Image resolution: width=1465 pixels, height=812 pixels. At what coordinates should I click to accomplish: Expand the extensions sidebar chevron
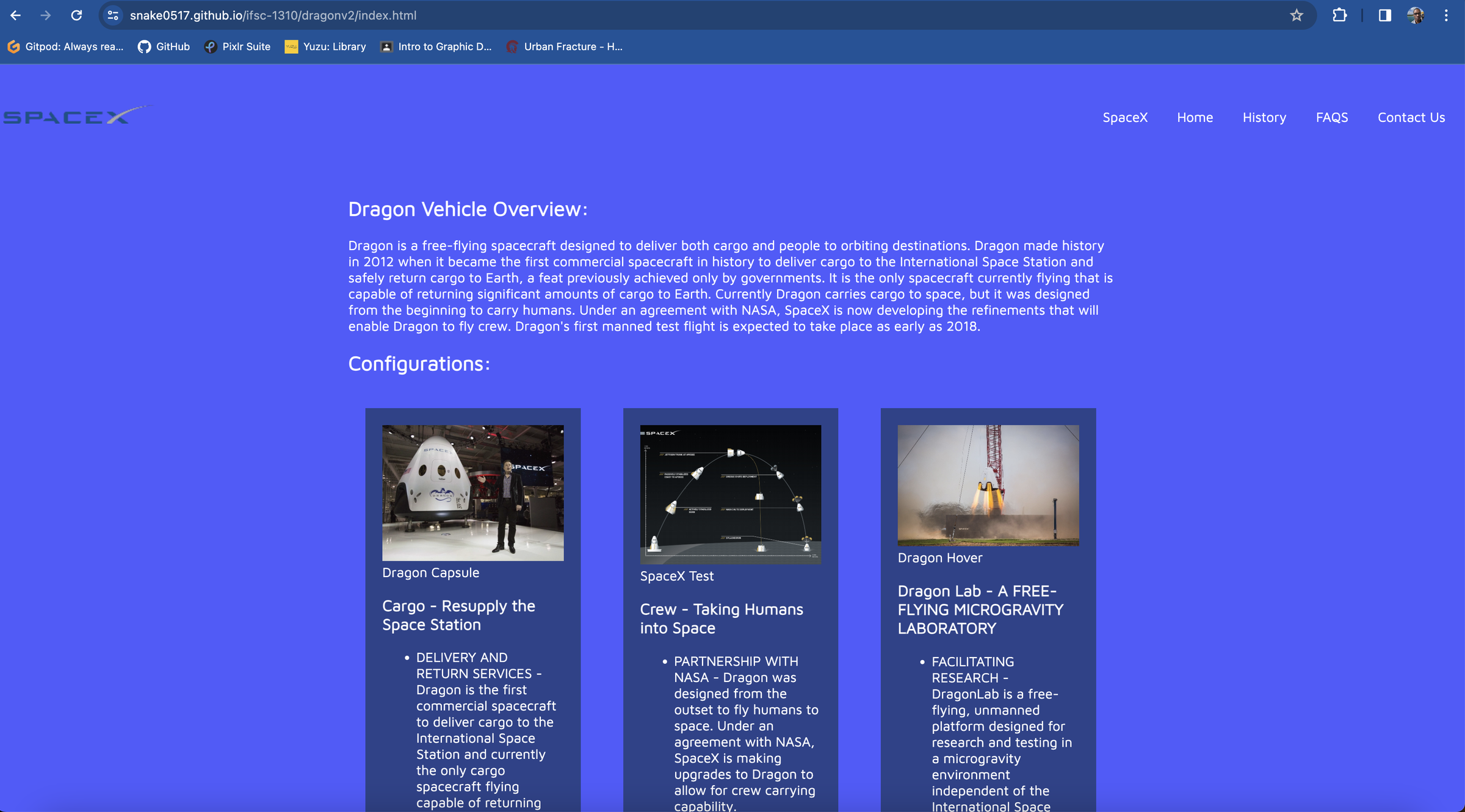pyautogui.click(x=1362, y=15)
